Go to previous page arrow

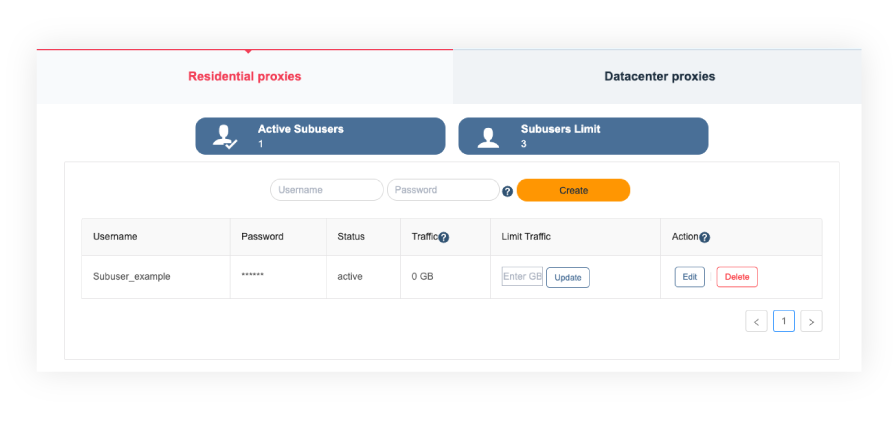click(756, 321)
